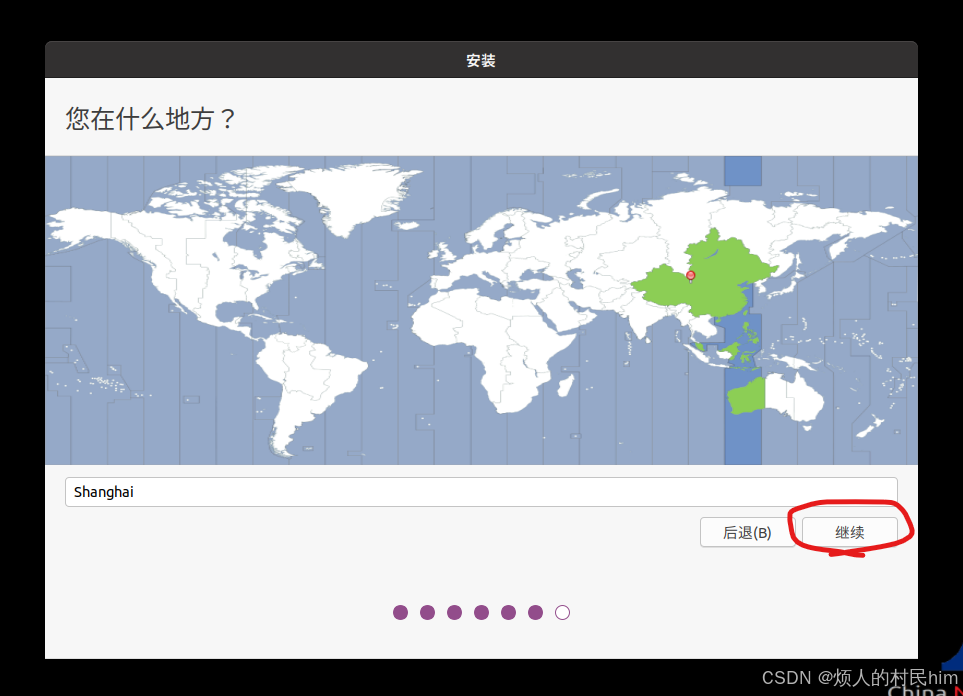963x696 pixels.
Task: Click the sixth filled progress dot
Action: (535, 612)
